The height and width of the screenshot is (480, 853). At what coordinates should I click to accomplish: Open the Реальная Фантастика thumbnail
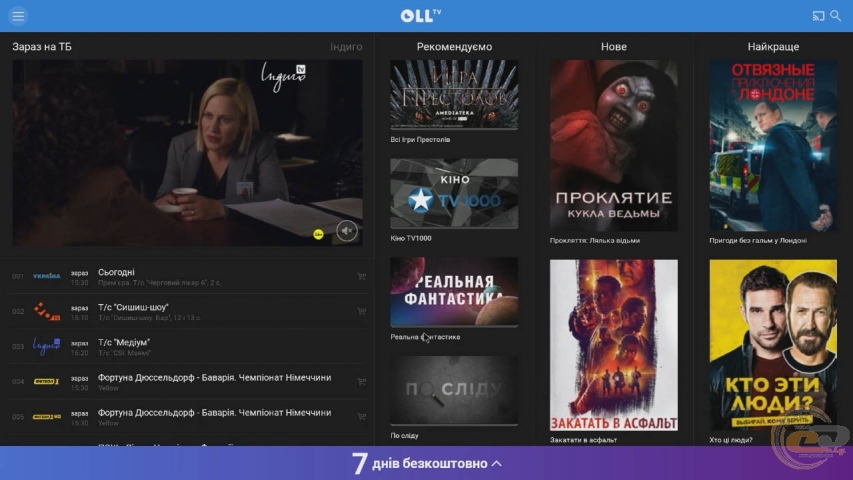pyautogui.click(x=454, y=292)
